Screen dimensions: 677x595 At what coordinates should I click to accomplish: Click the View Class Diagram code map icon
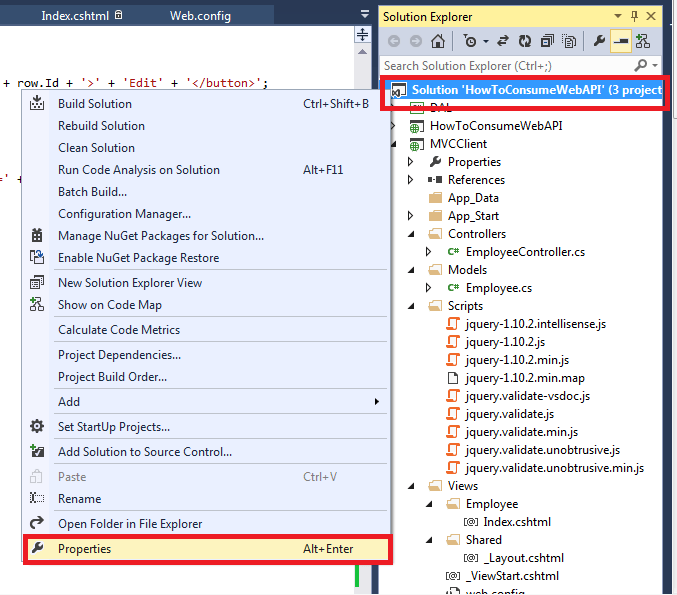643,41
